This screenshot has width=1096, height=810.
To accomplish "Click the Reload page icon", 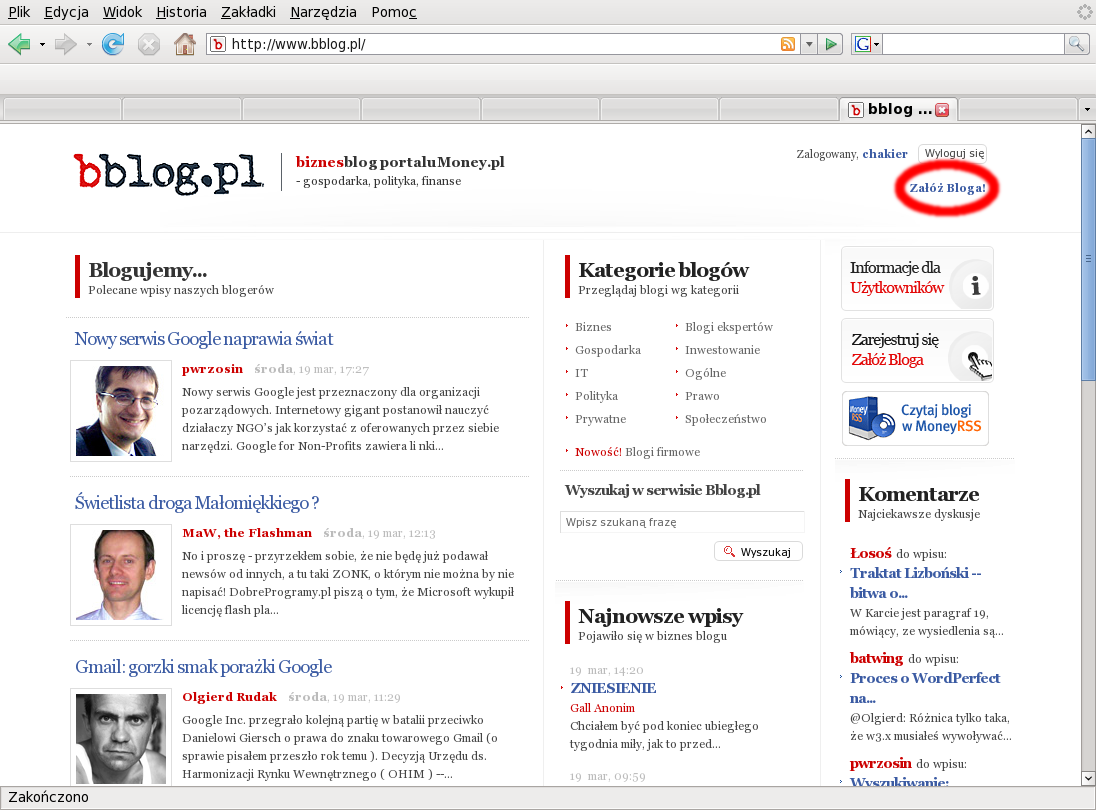I will point(113,44).
